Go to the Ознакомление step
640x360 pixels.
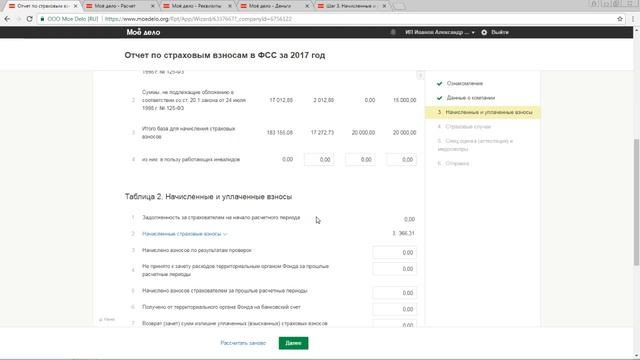[464, 83]
